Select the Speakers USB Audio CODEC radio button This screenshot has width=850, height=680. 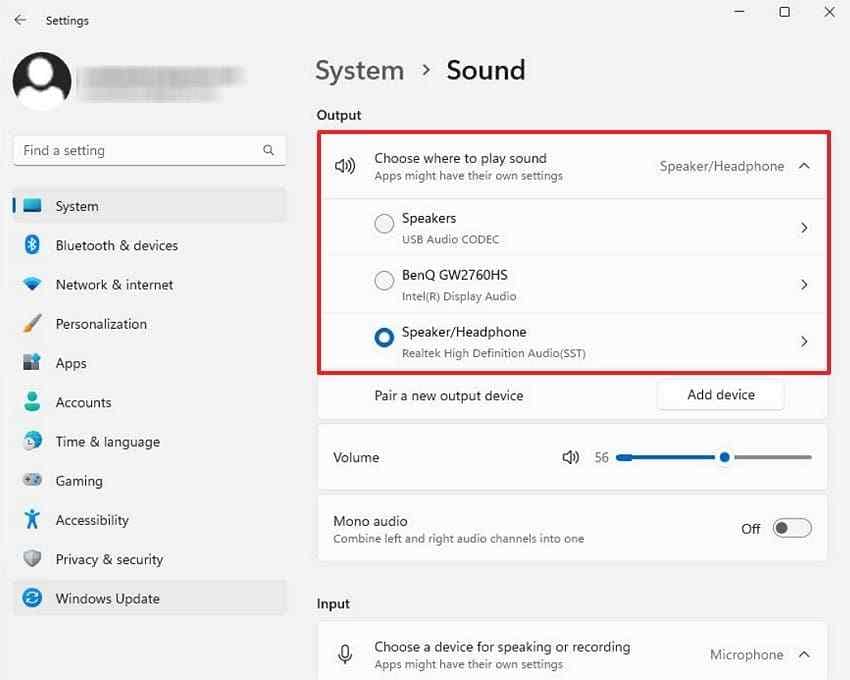coord(384,223)
